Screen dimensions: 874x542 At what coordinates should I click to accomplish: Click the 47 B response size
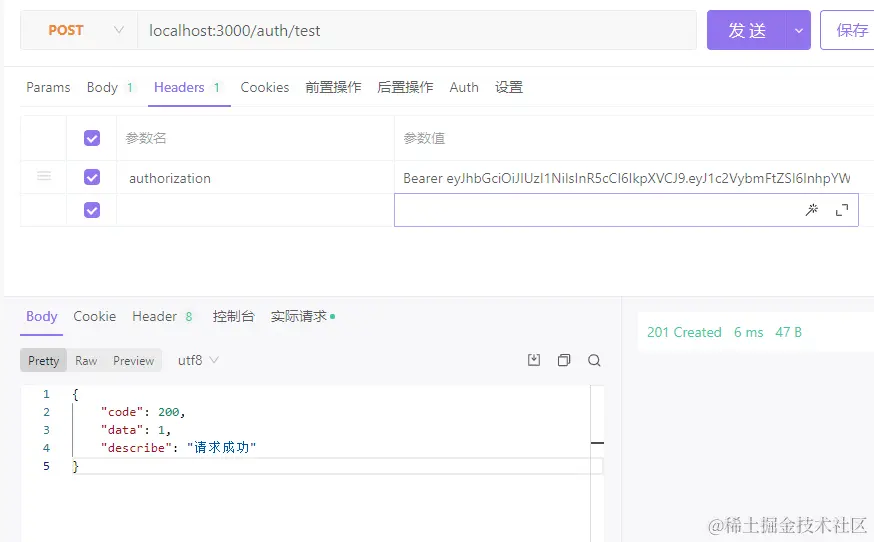coord(788,332)
